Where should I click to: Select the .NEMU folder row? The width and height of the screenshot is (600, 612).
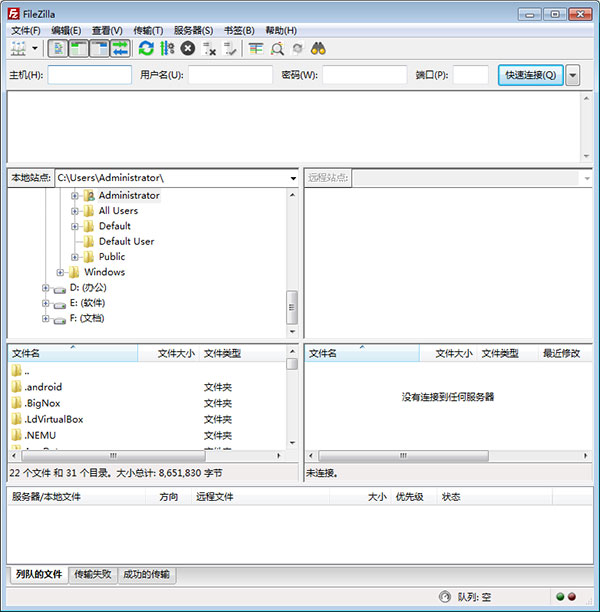pos(147,435)
